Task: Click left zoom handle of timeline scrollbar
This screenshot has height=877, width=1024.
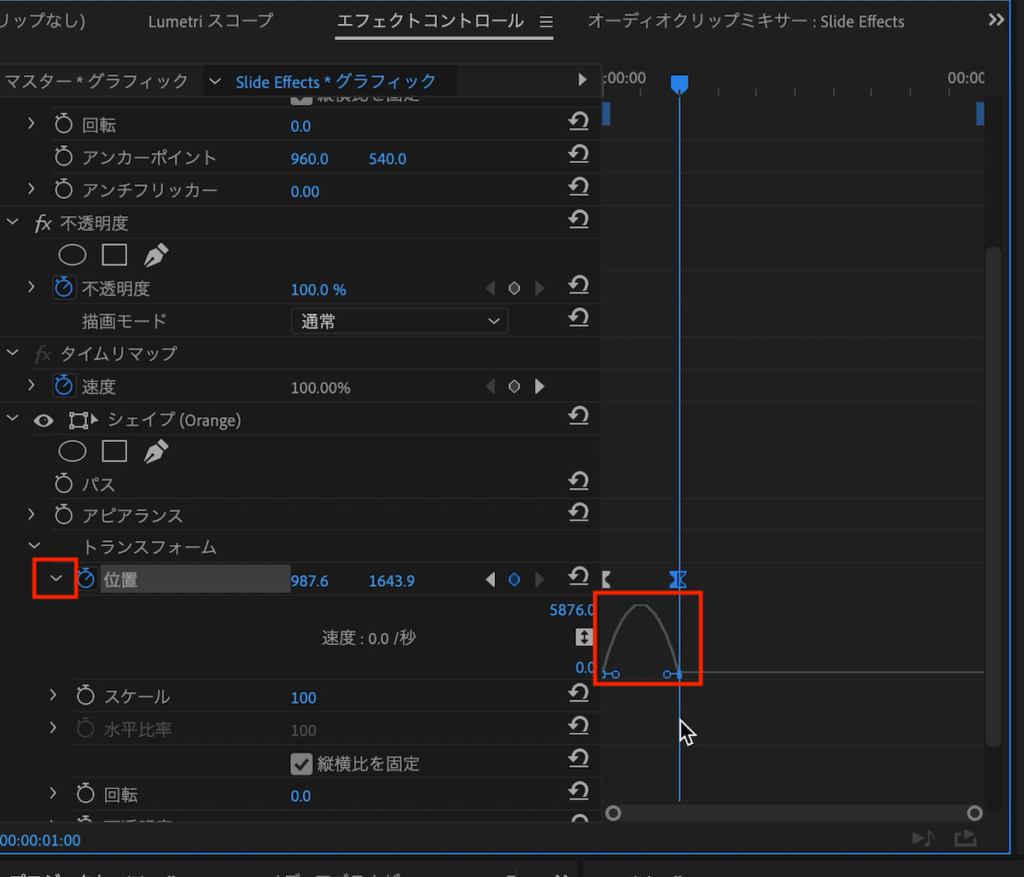Action: pyautogui.click(x=613, y=813)
